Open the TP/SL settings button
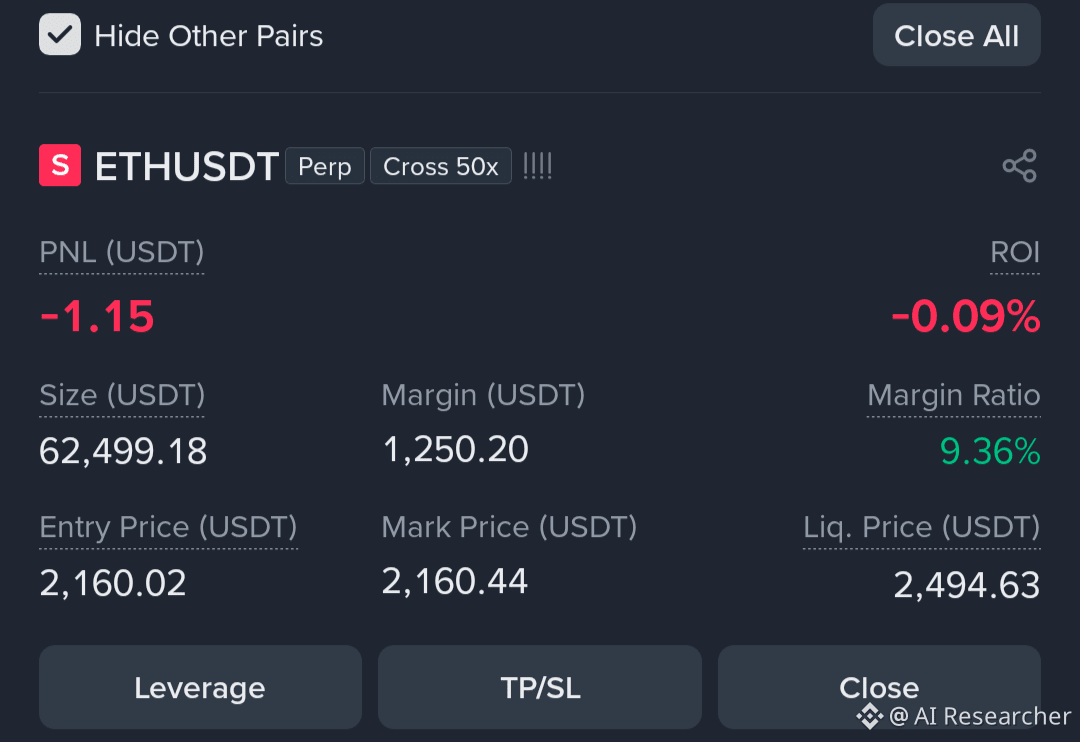Screen dimensions: 1080x742 (540, 687)
